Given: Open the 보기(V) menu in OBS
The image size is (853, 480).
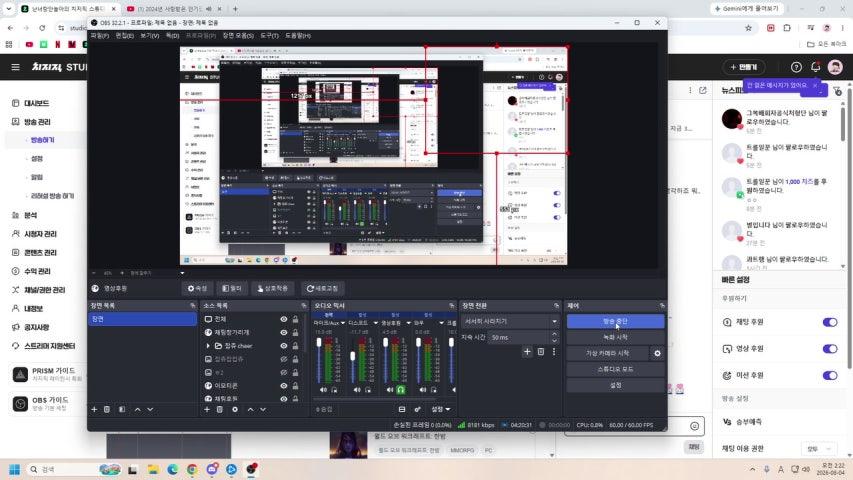Looking at the screenshot, I should tap(150, 35).
